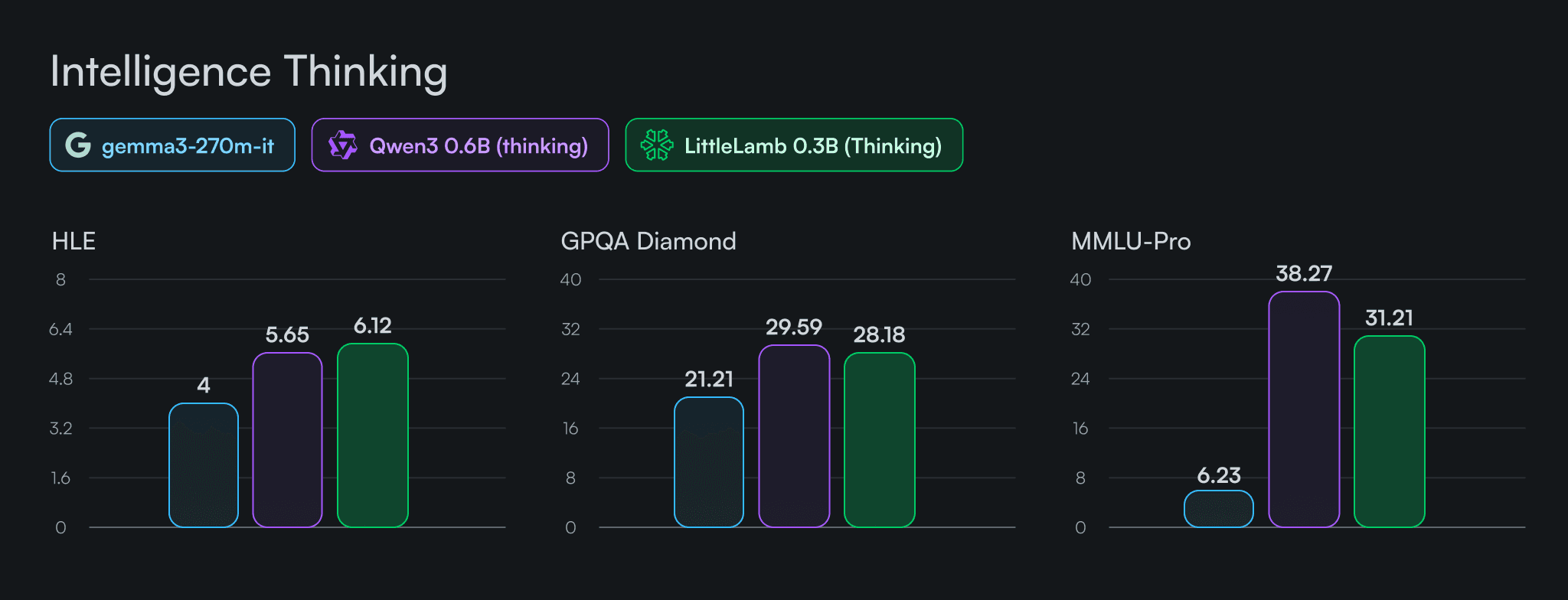Screen dimensions: 1568x600
Task: Click the 38.27 value label
Action: coord(1304,273)
